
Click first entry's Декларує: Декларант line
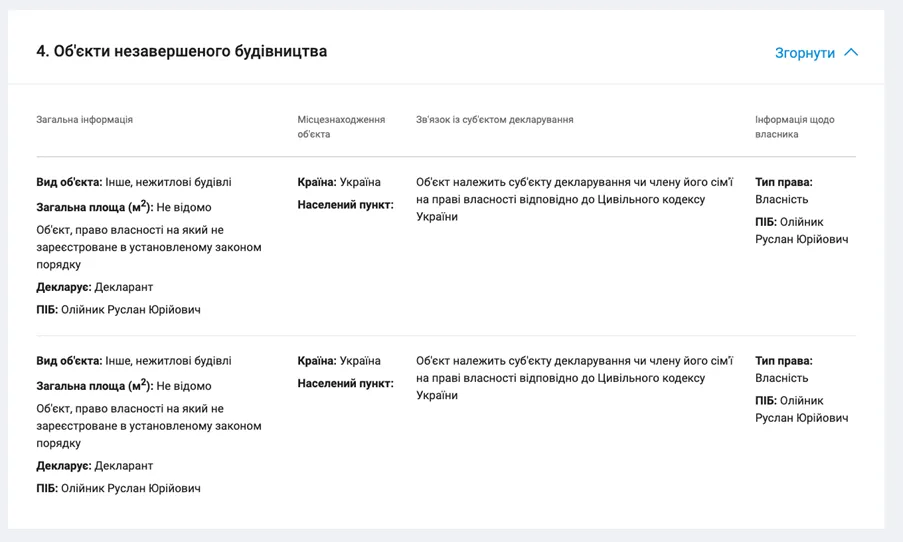tap(94, 287)
